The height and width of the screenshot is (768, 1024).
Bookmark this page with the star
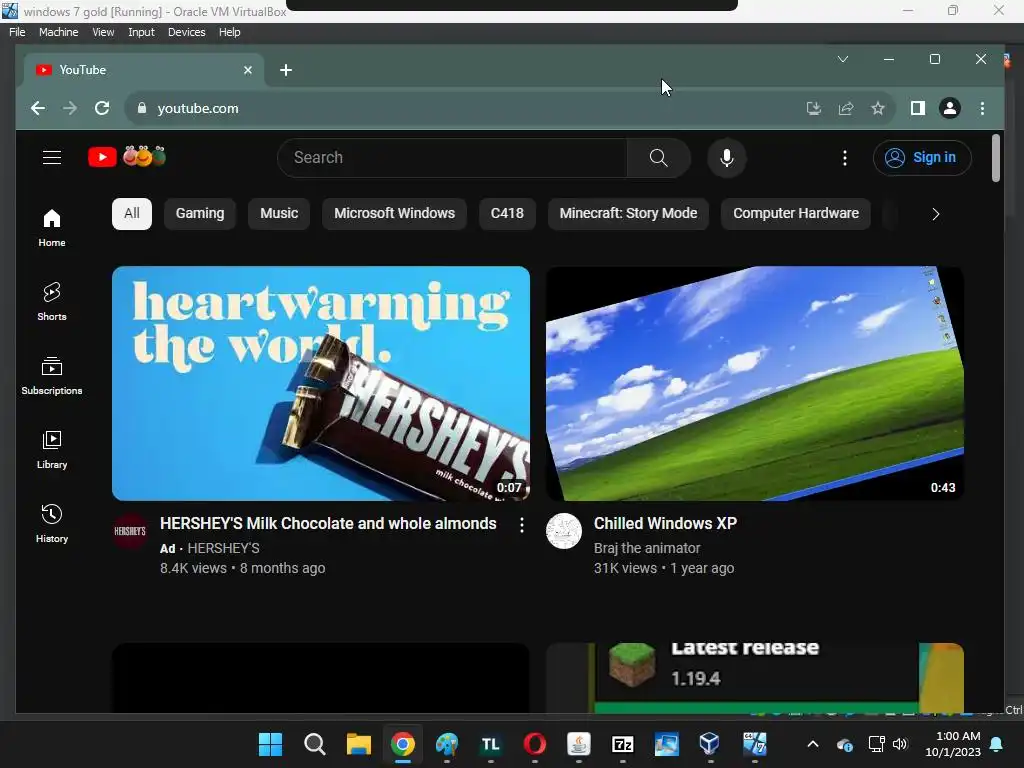[x=878, y=108]
